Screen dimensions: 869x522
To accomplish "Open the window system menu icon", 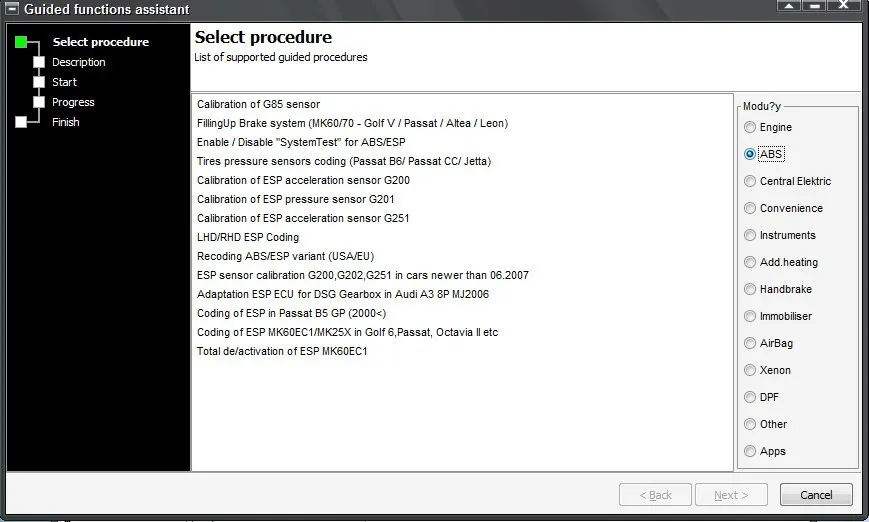I will (12, 9).
